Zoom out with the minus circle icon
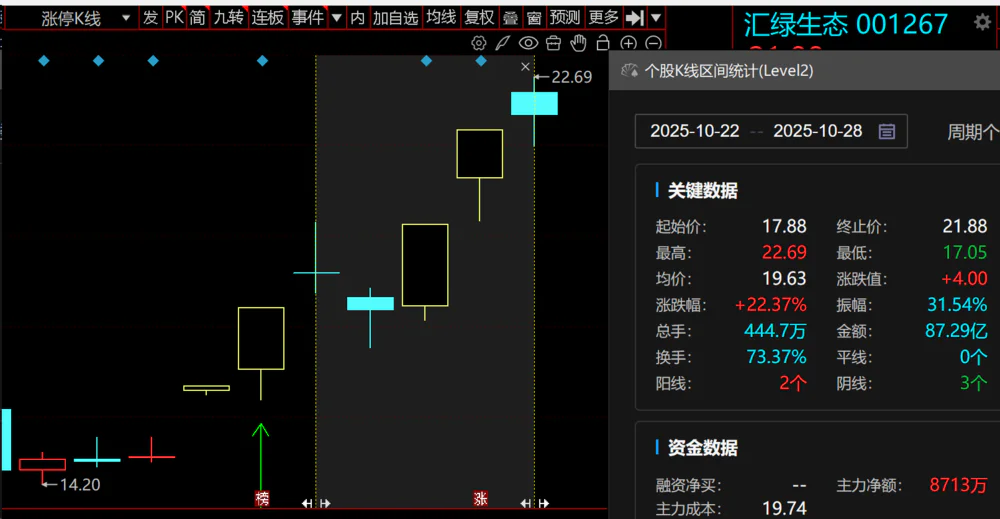Viewport: 1000px width, 519px height. pyautogui.click(x=653, y=43)
